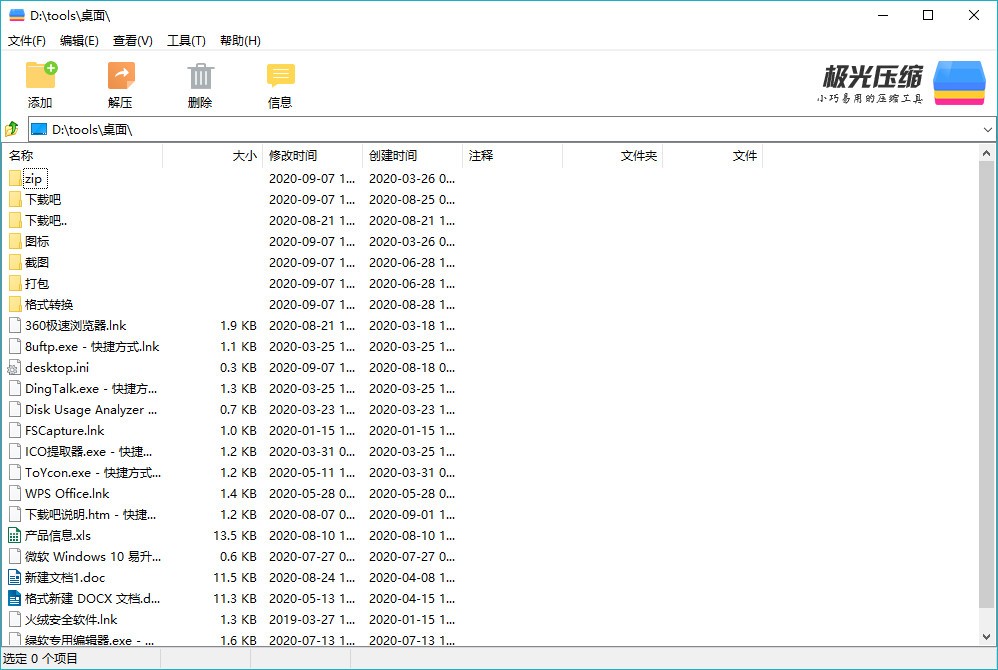Click 2020-01-15 modified date of FSCapture.lnk

312,430
